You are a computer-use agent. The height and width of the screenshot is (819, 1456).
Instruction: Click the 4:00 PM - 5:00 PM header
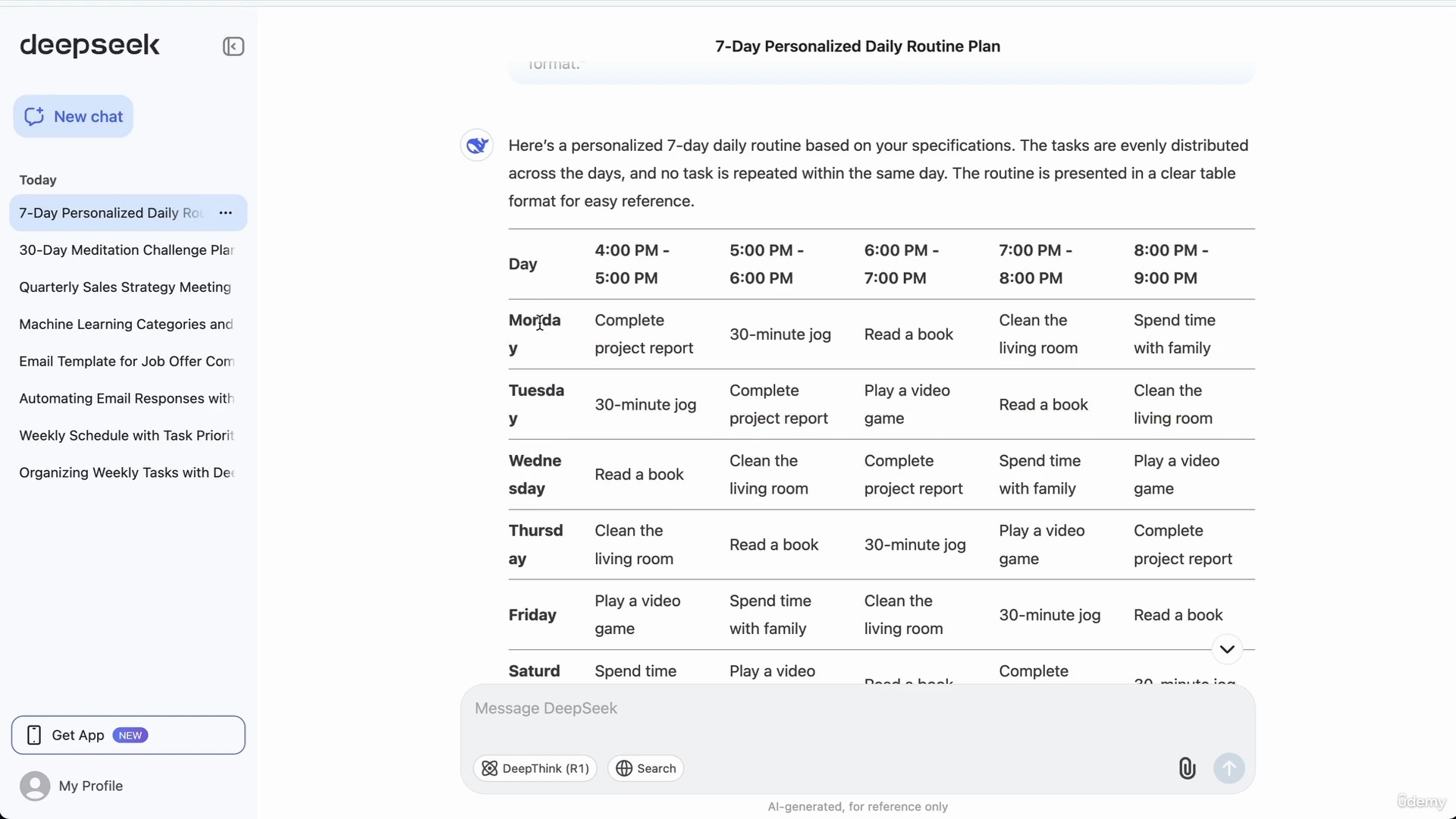click(632, 264)
